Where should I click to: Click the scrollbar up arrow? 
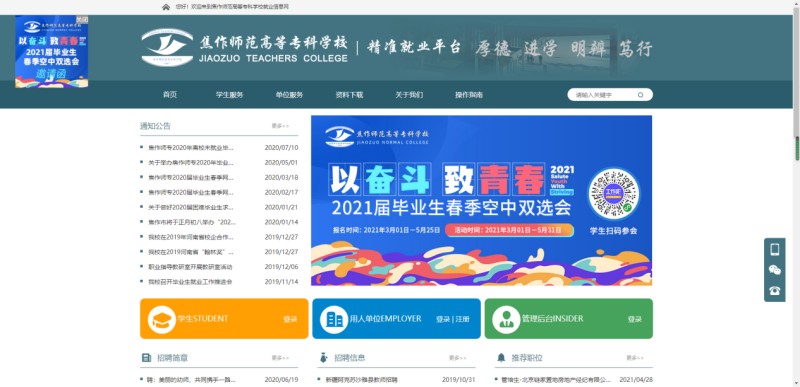click(796, 3)
